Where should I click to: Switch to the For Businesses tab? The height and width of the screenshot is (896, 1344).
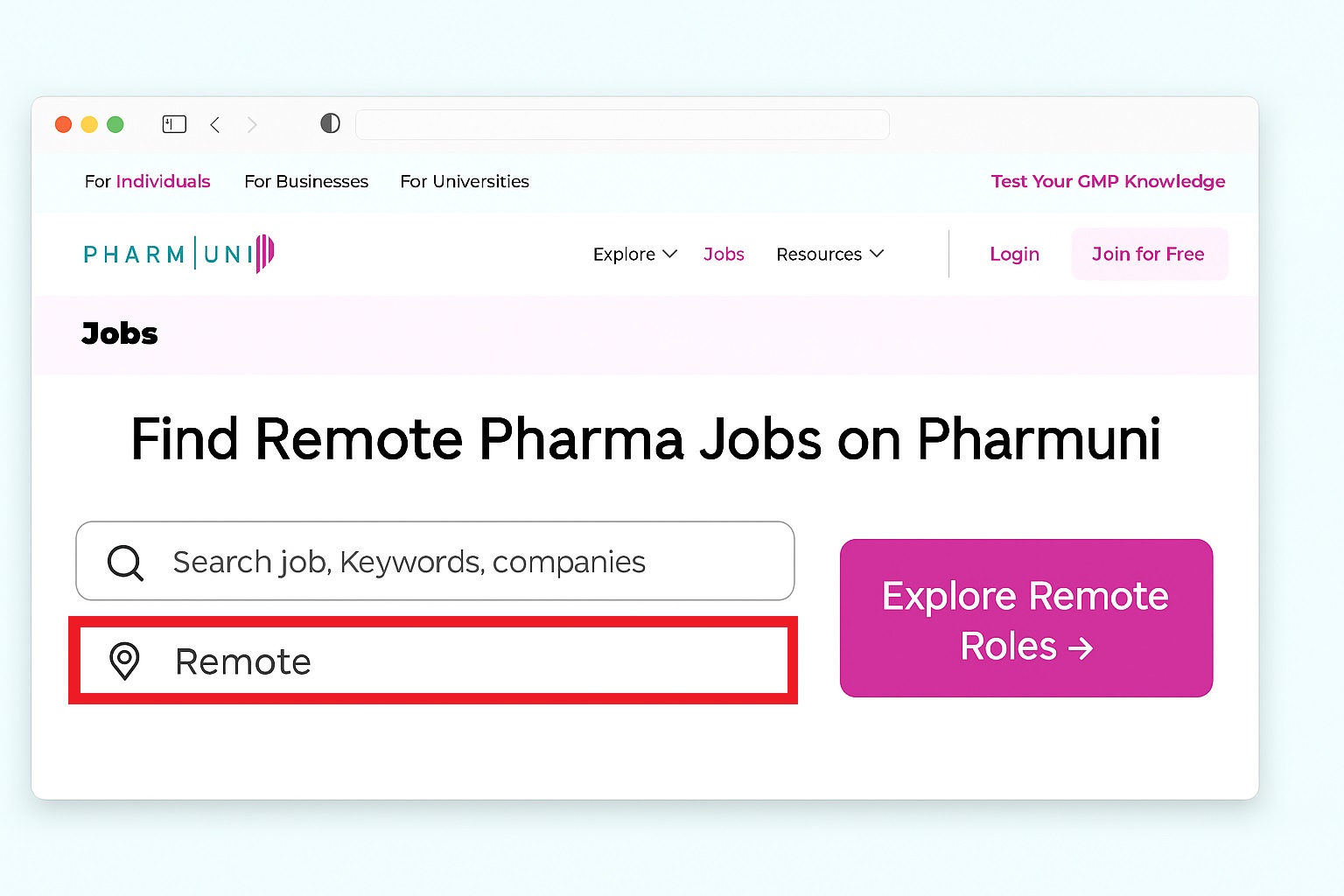(306, 182)
